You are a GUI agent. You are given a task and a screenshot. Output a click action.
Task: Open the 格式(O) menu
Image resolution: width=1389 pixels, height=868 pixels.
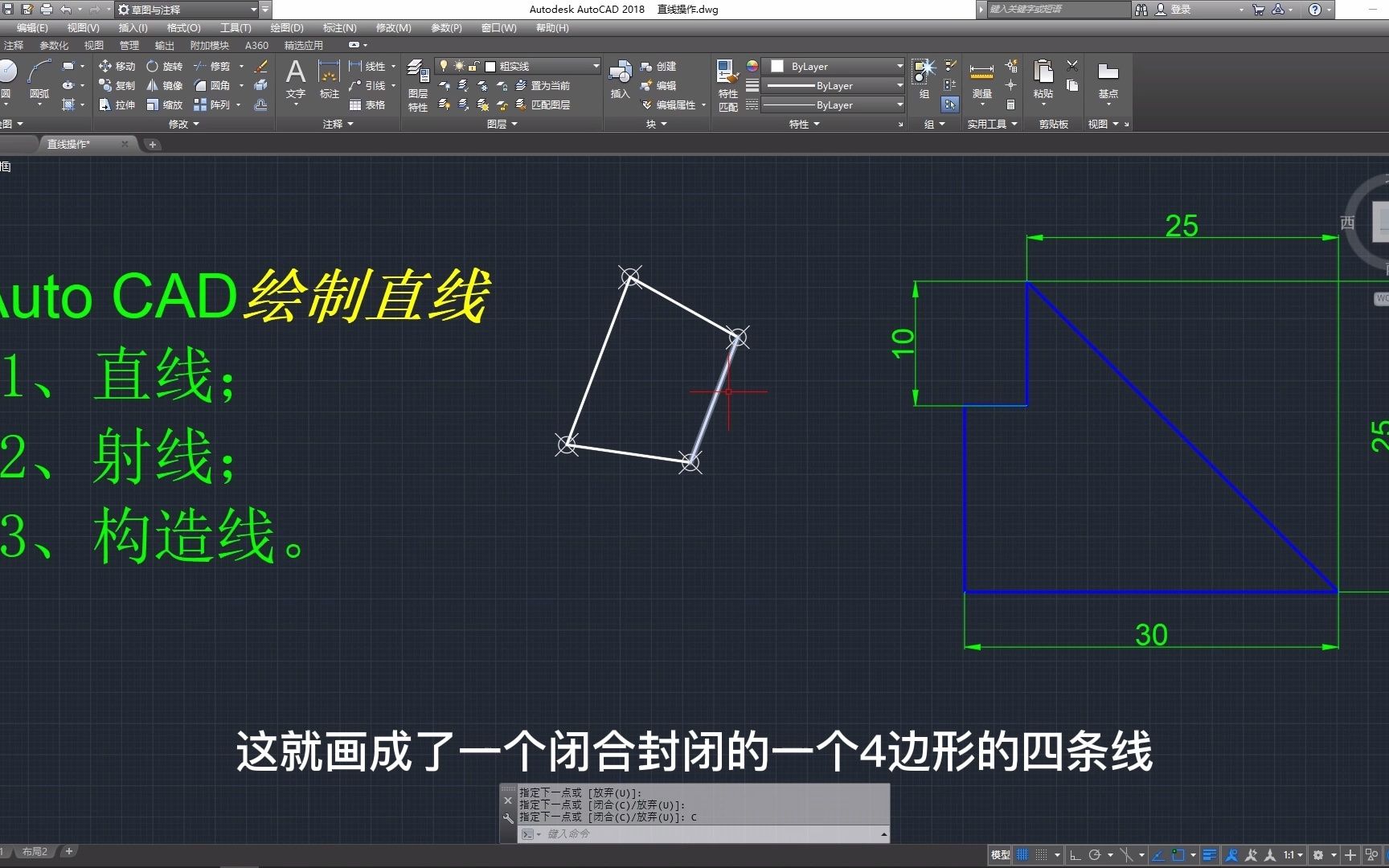pos(183,27)
